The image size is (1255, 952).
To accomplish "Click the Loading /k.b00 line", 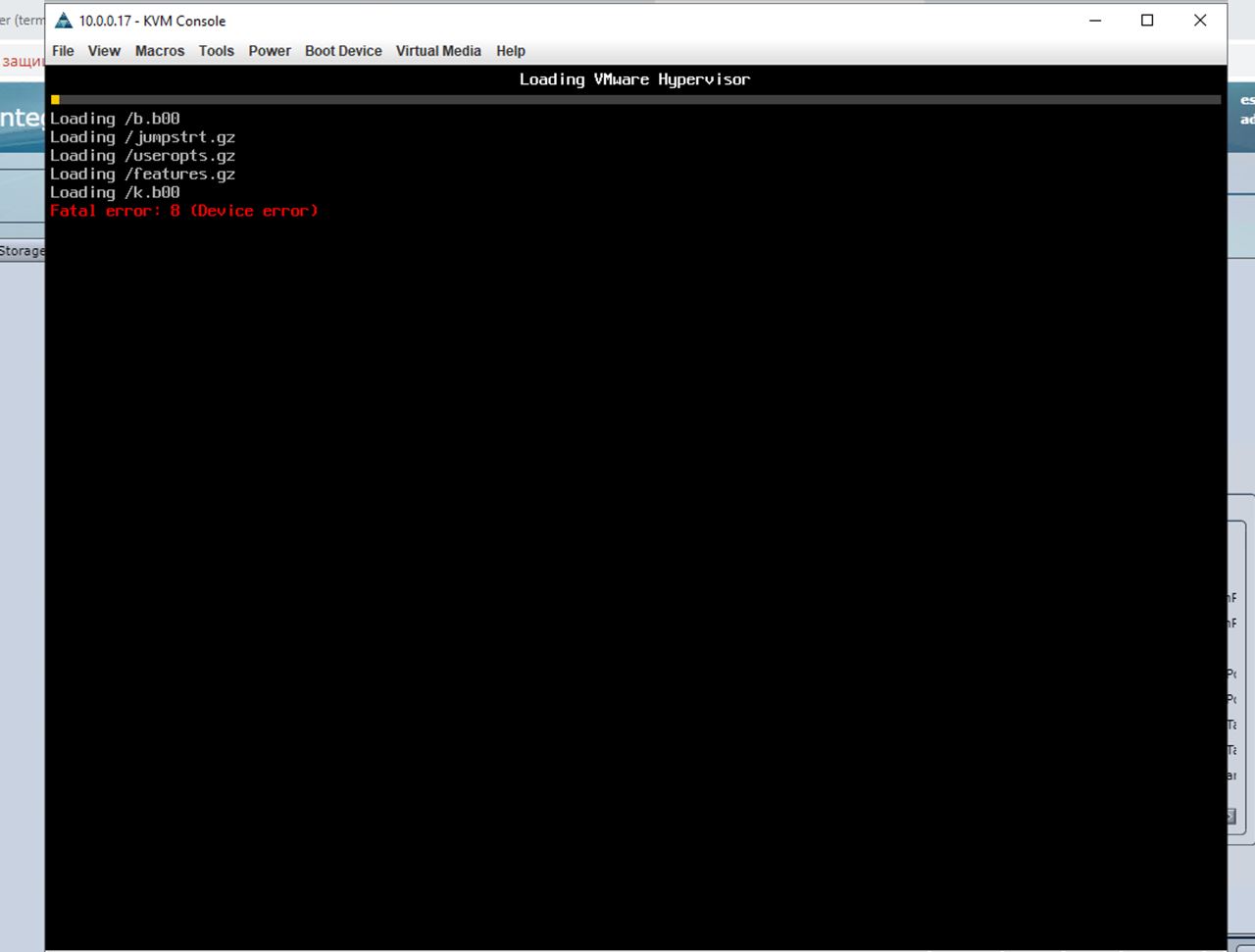I will [x=115, y=192].
